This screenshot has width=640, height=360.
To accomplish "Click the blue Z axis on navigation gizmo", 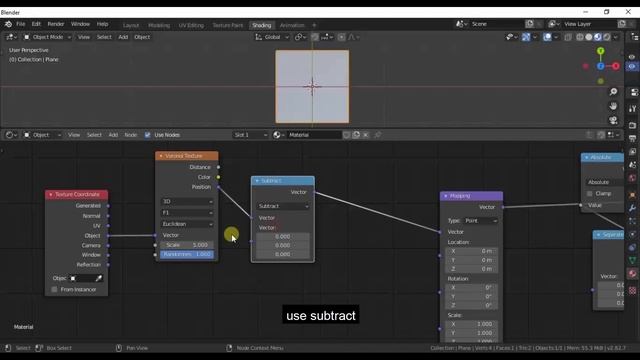I will (x=600, y=66).
